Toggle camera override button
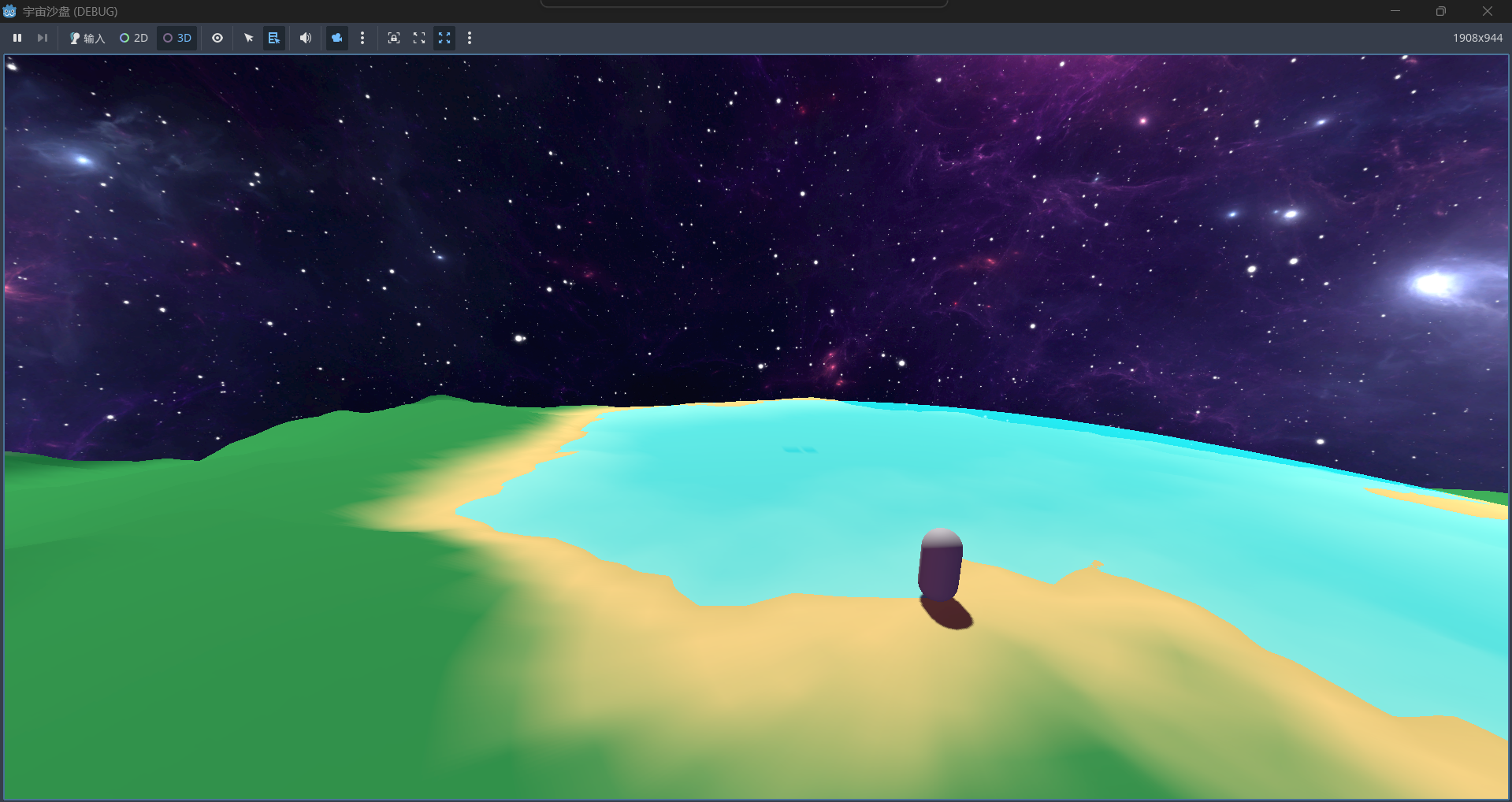Viewport: 1512px width, 802px height. [x=337, y=38]
